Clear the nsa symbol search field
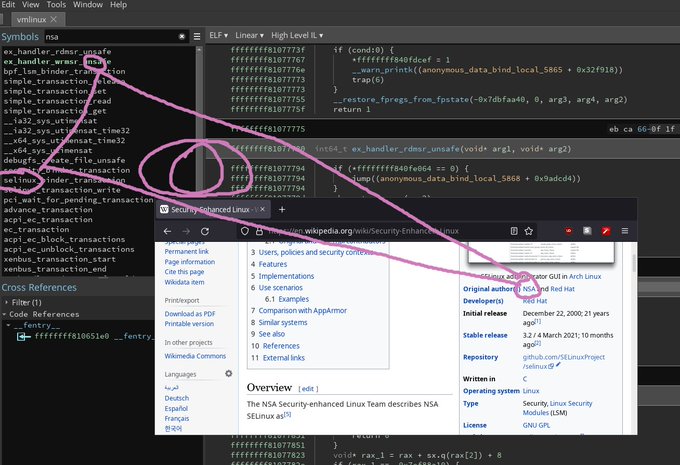680x465 pixels. [x=182, y=37]
